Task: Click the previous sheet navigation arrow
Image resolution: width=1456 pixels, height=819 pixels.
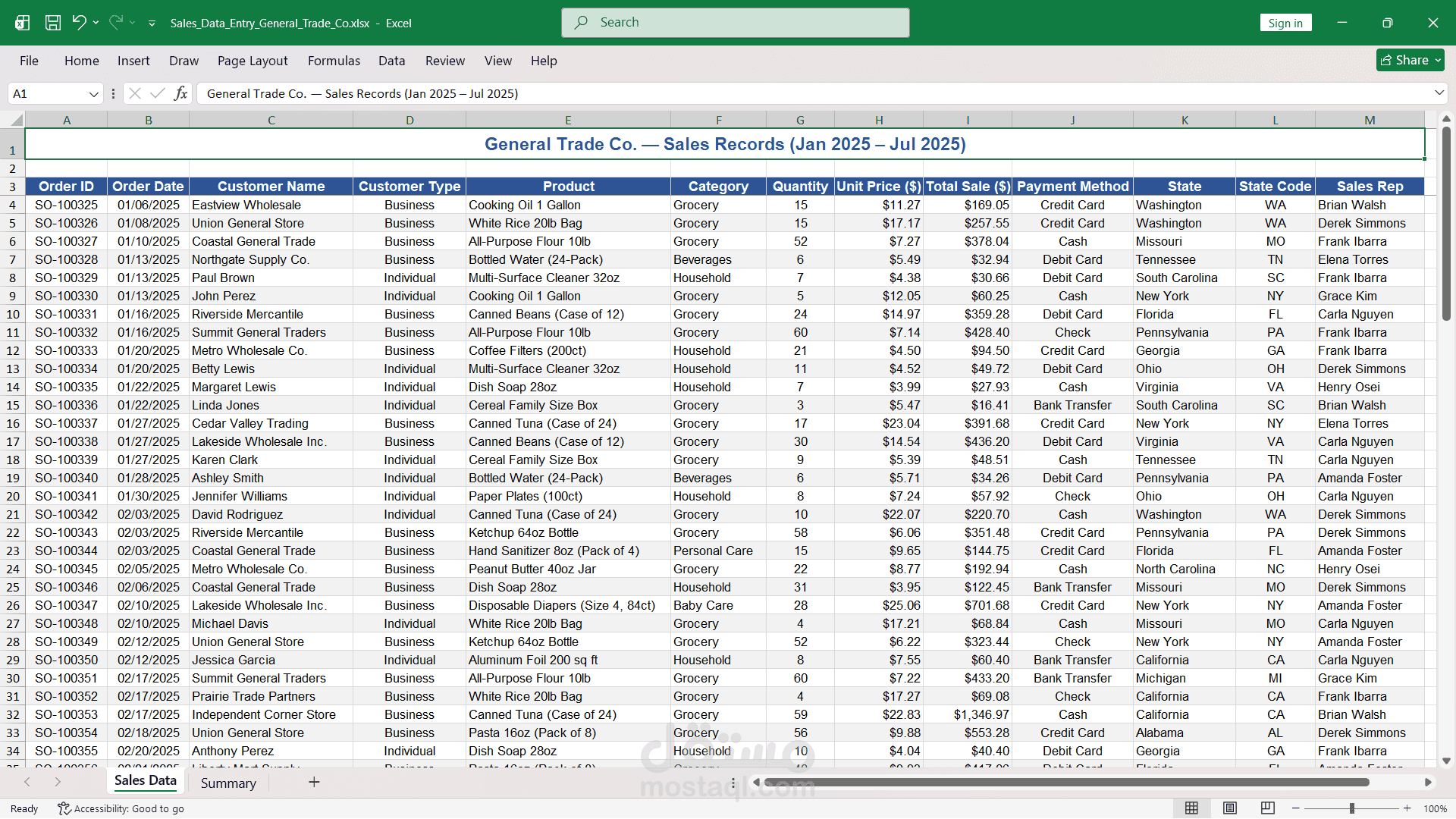Action: point(27,782)
